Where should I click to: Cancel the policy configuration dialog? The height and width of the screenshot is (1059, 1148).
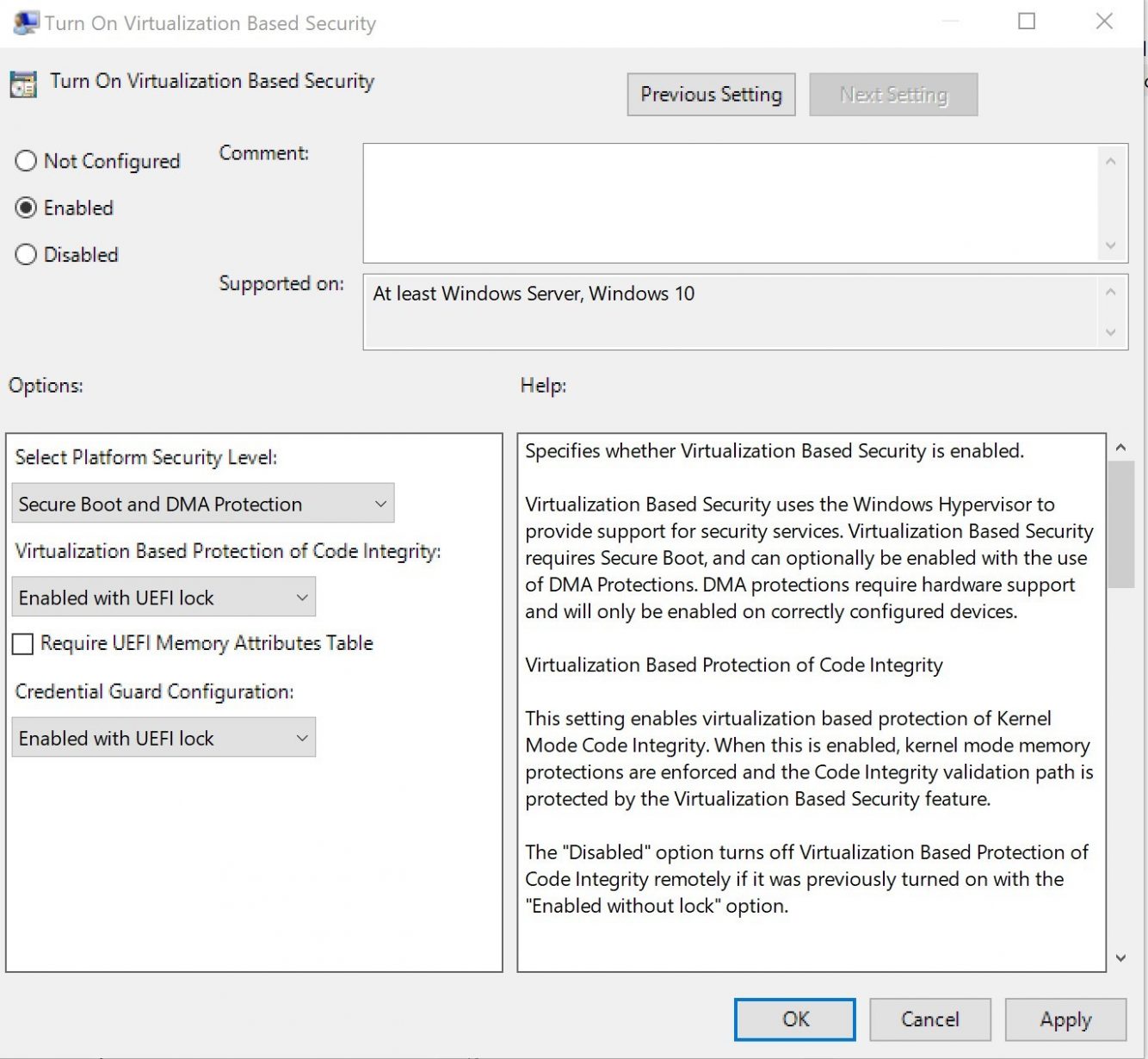(929, 1019)
